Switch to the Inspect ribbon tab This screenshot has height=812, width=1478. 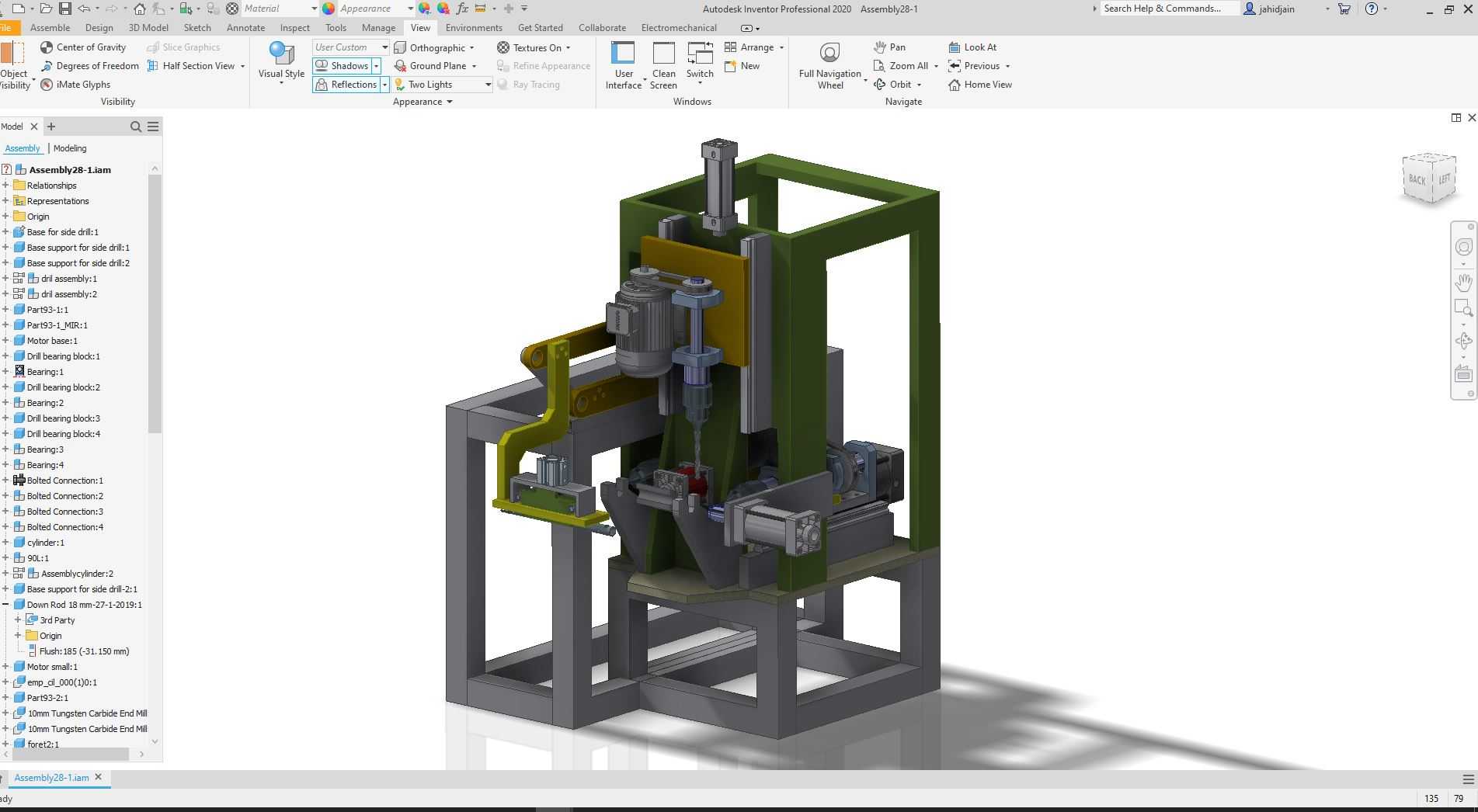[x=295, y=28]
